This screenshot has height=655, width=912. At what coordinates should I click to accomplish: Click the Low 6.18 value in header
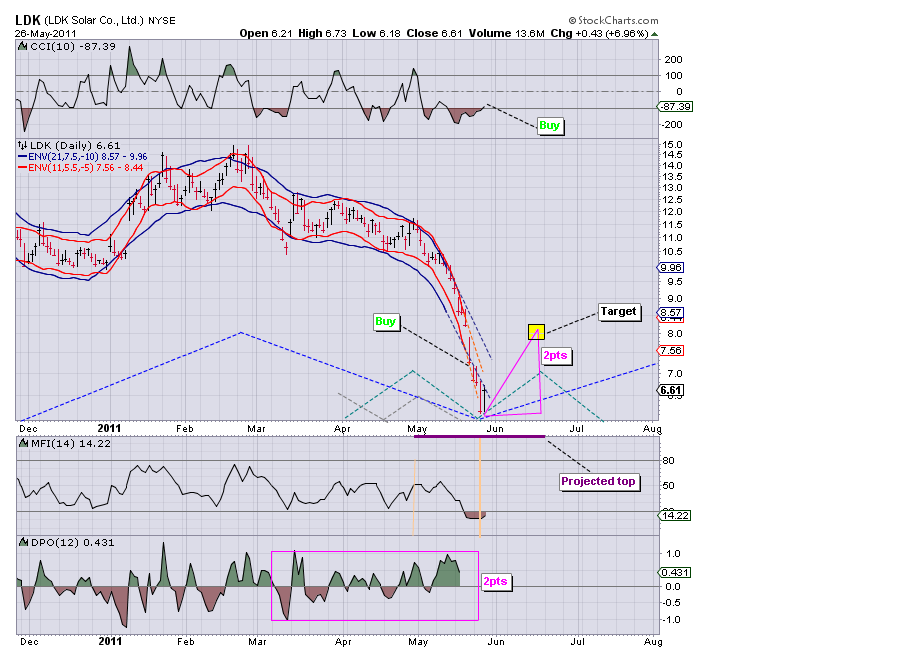(376, 34)
